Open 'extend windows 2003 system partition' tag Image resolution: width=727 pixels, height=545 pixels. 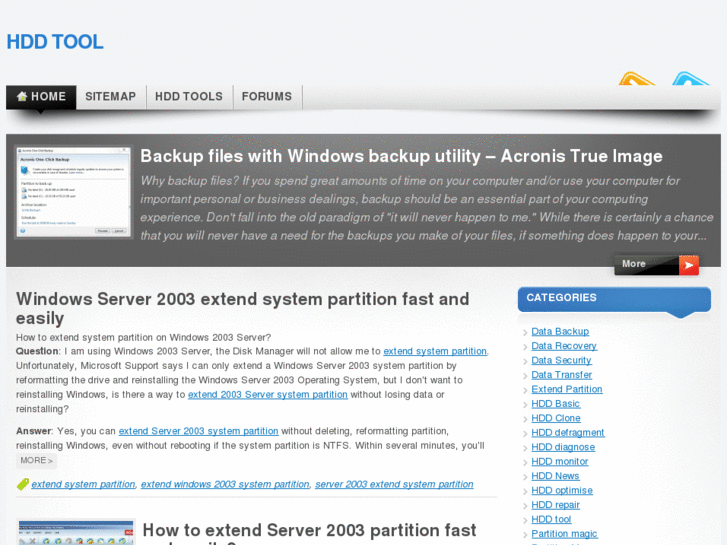tap(225, 484)
